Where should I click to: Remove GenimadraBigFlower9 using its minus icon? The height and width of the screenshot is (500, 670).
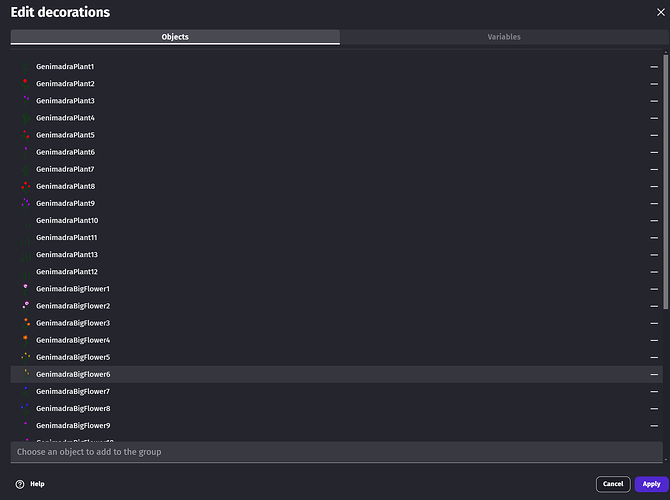(654, 426)
